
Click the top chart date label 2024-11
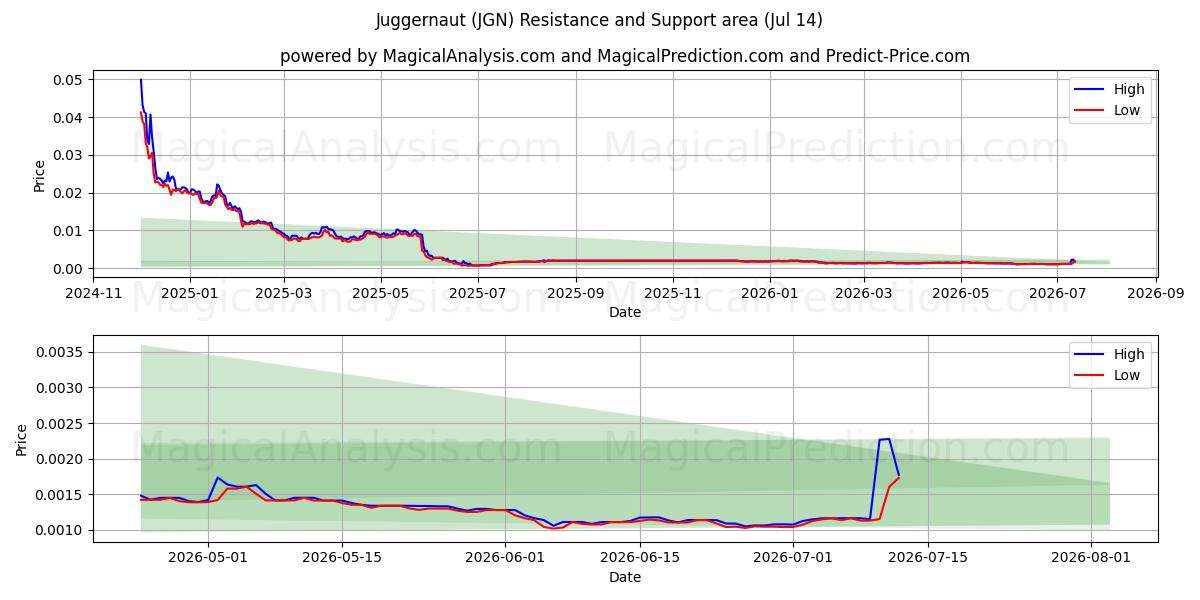coord(94,294)
